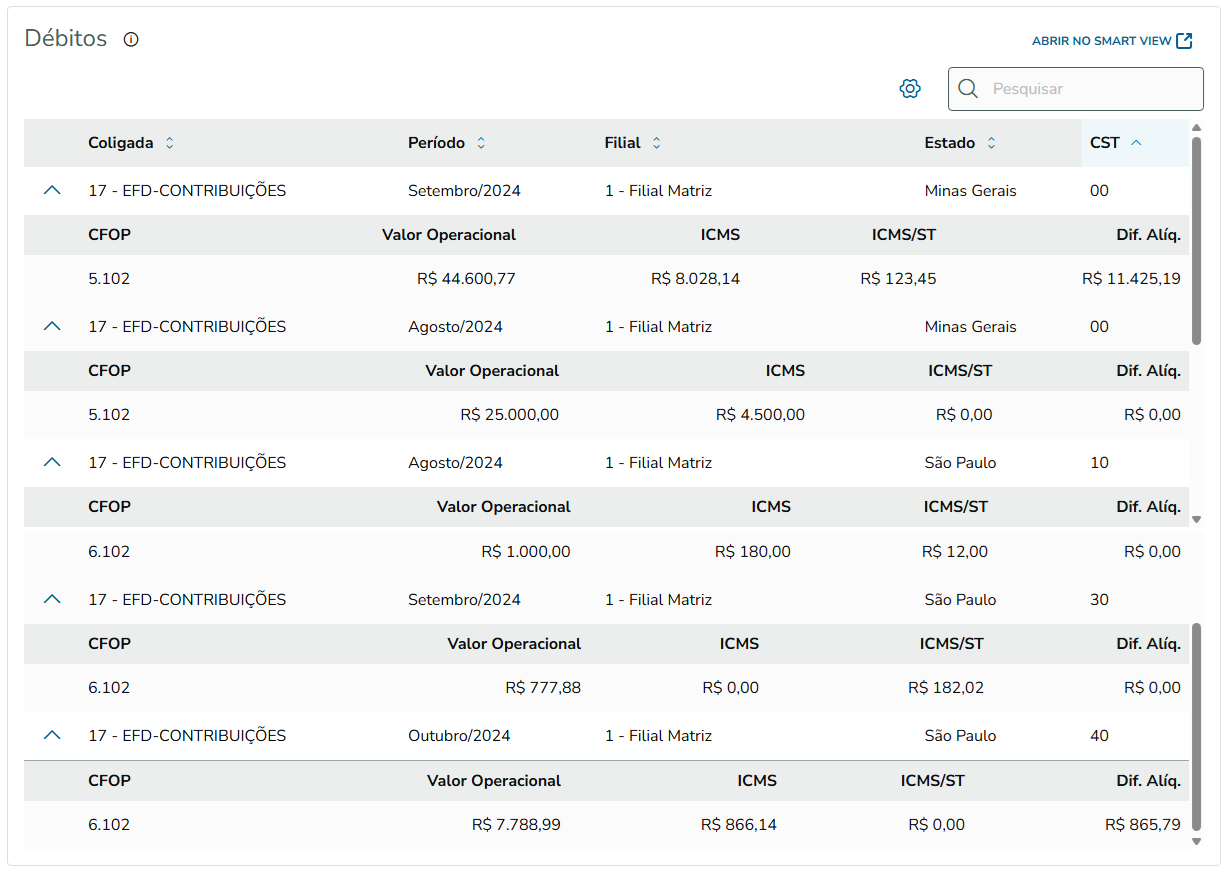Viewport: 1224px width, 875px height.
Task: Click the upper table scrollbar thumb
Action: click(1196, 240)
